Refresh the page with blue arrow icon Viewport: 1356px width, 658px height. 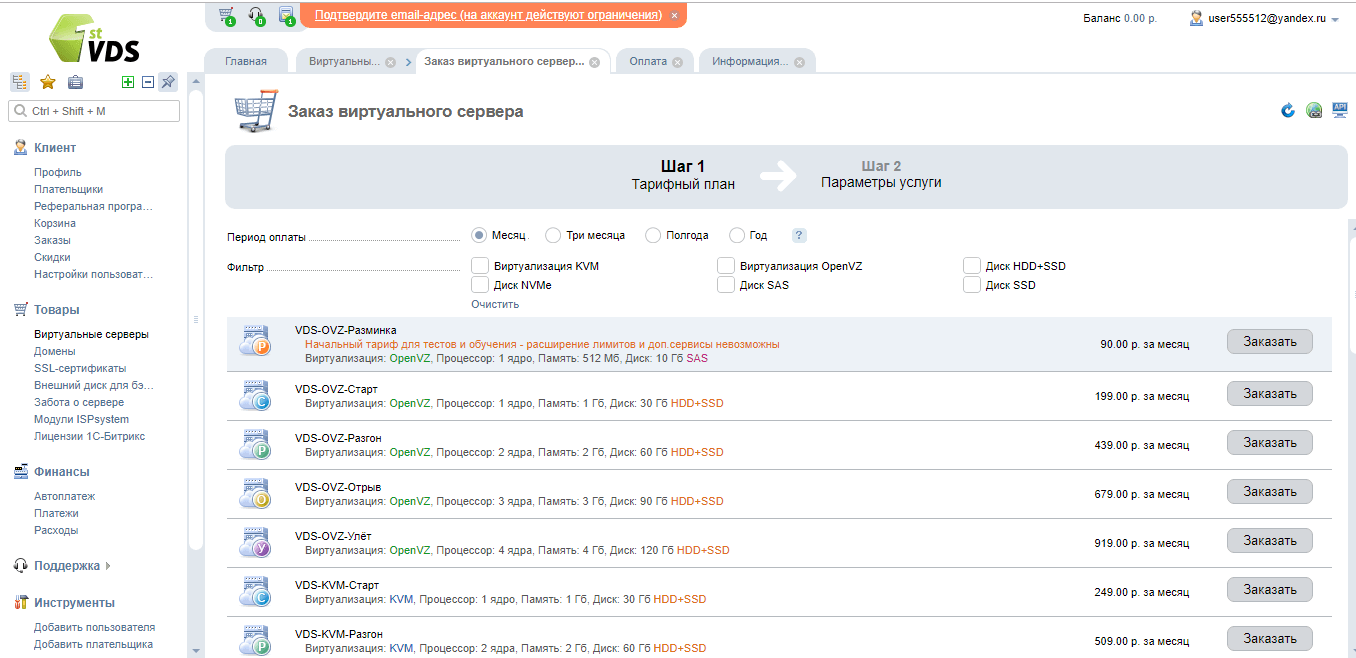coord(1288,111)
